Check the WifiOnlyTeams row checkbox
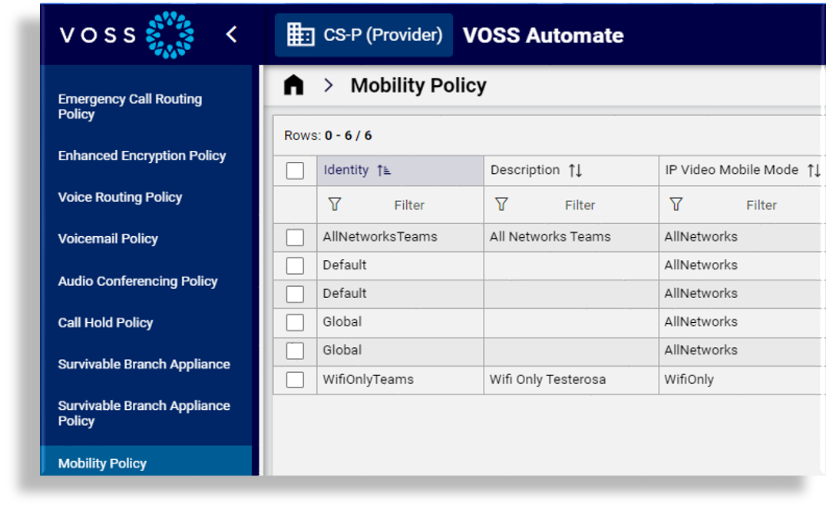The width and height of the screenshot is (828, 510). point(295,380)
